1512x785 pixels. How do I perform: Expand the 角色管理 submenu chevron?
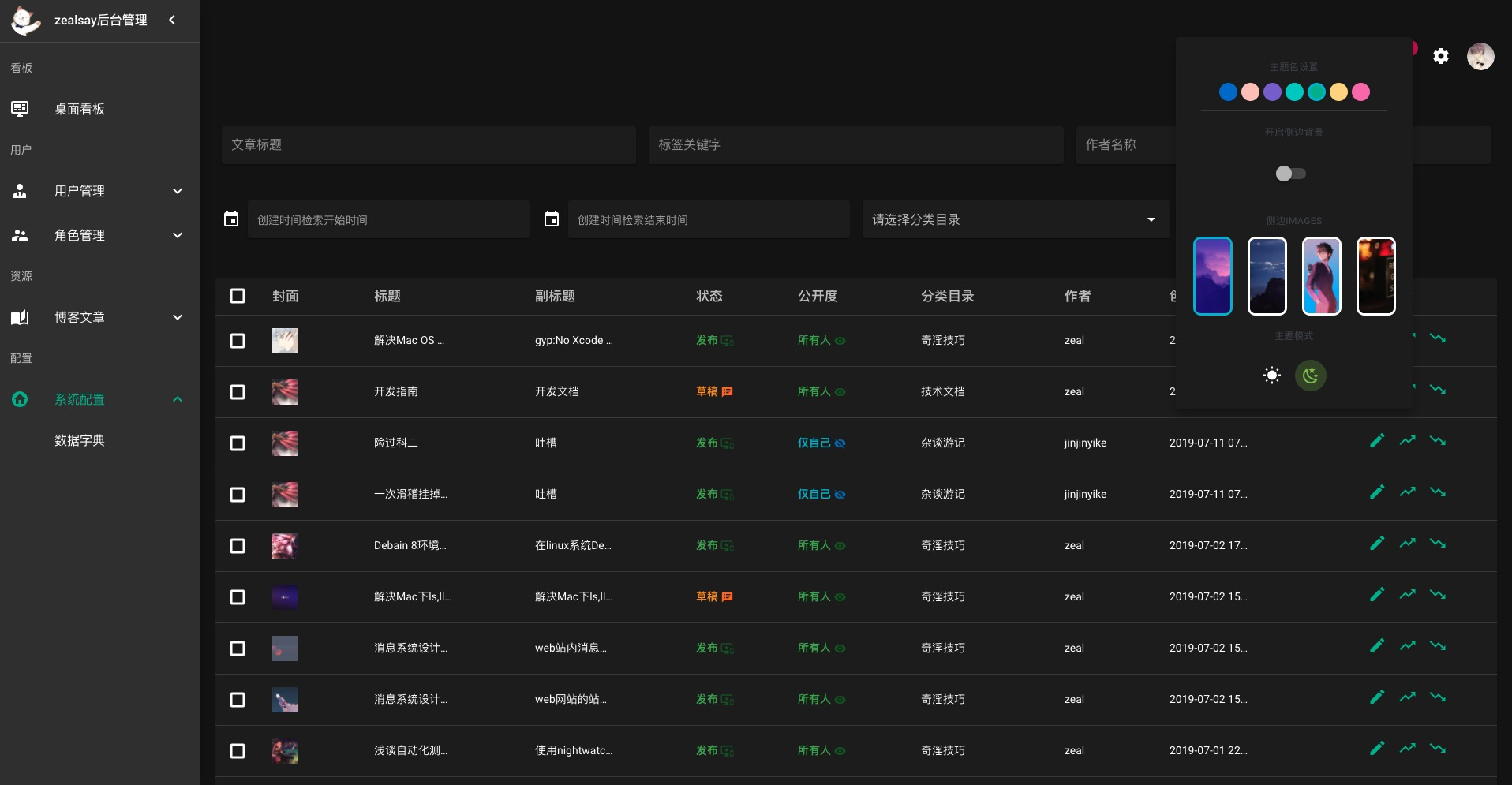(x=178, y=235)
